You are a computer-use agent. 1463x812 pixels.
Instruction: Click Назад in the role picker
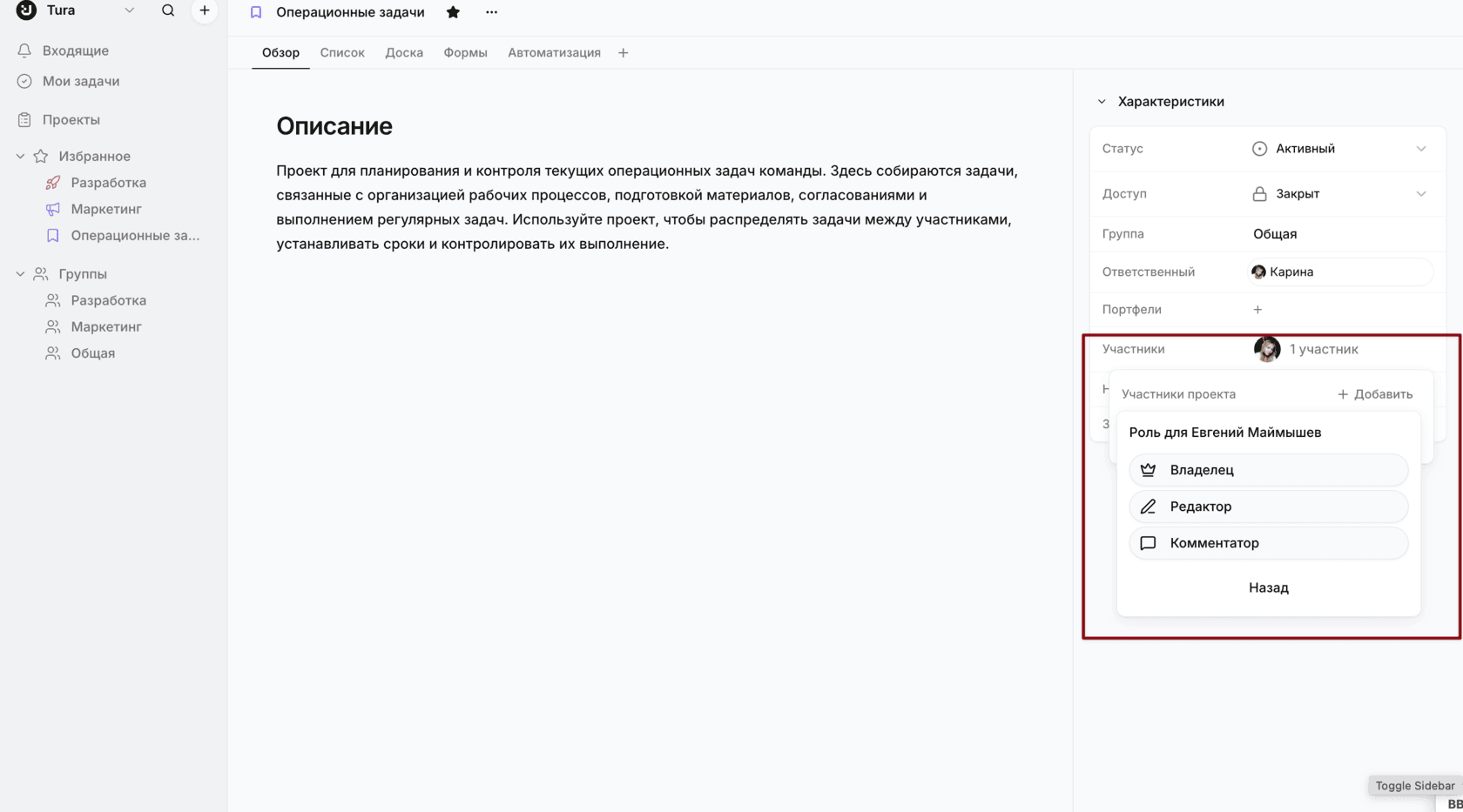coord(1269,587)
